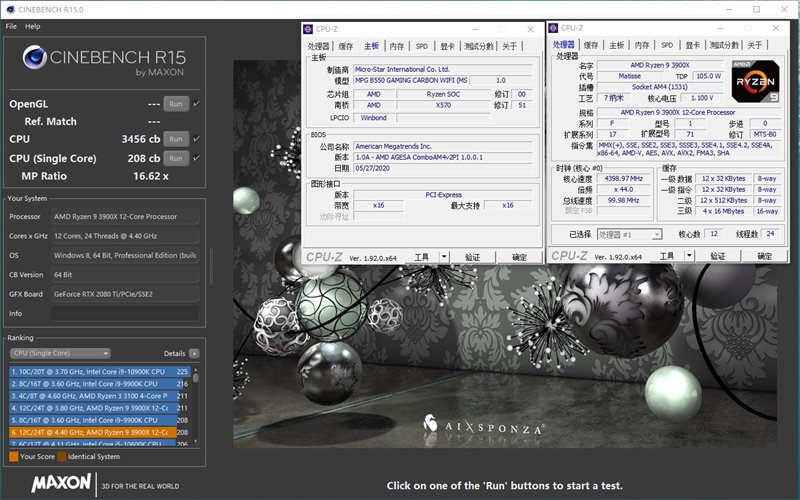The height and width of the screenshot is (500, 800).
Task: Click the ranking list vertical scrollbar
Action: (195, 405)
